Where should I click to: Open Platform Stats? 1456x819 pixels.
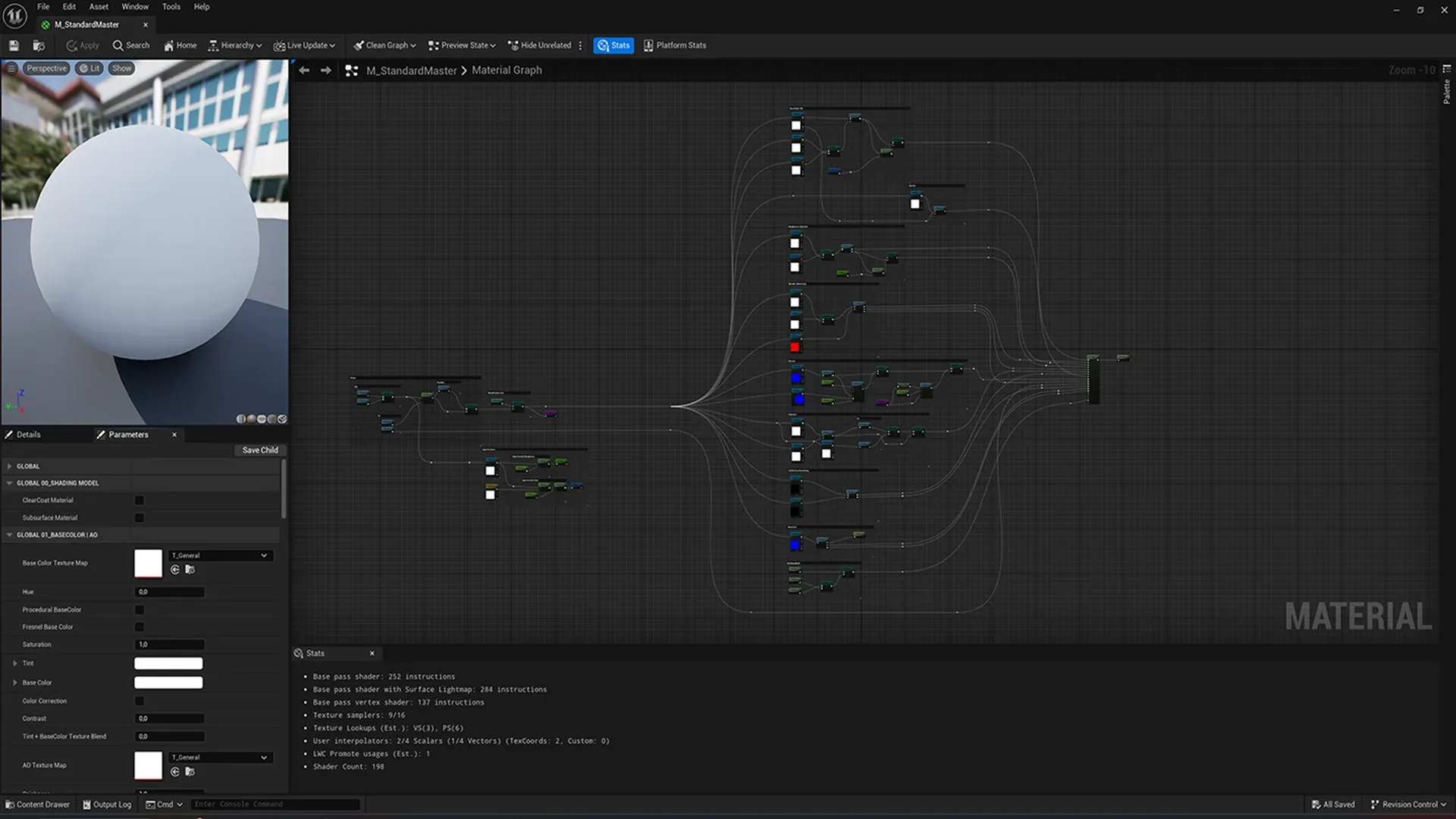coord(674,45)
